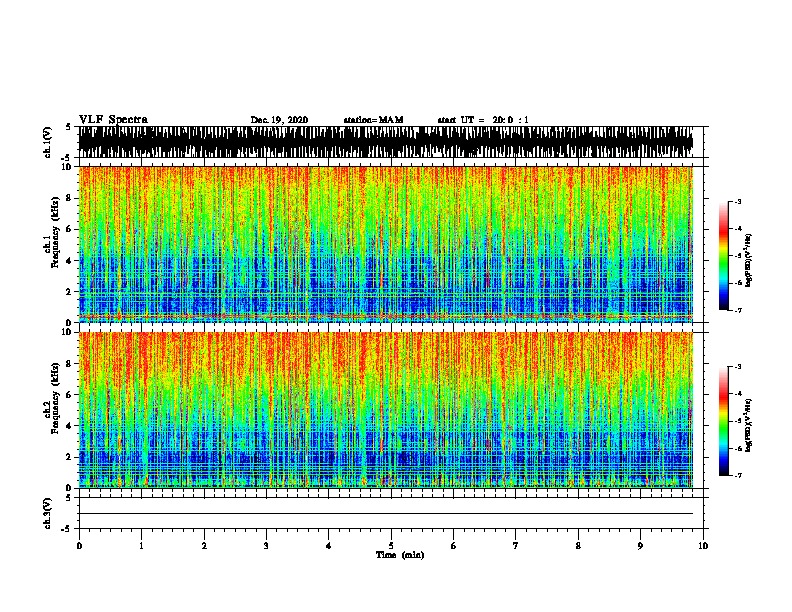Click the flat line in the ch.3(V) panel
Image resolution: width=792 pixels, height=612 pixels.
[385, 514]
